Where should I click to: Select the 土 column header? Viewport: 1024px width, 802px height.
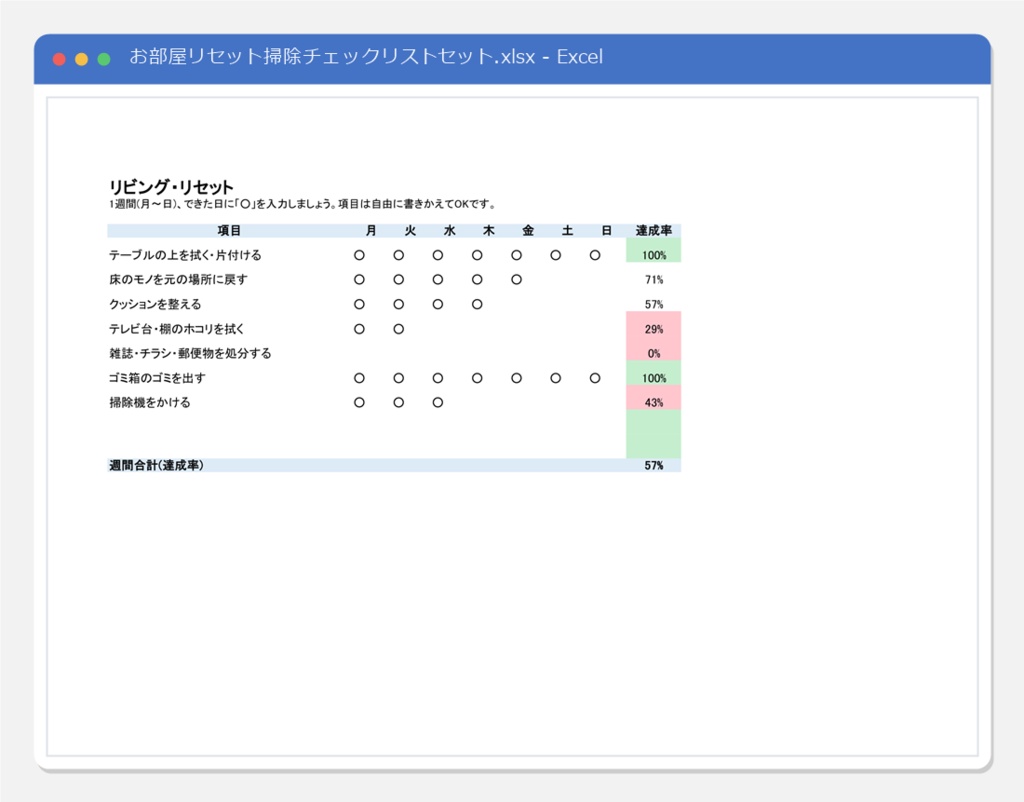568,231
